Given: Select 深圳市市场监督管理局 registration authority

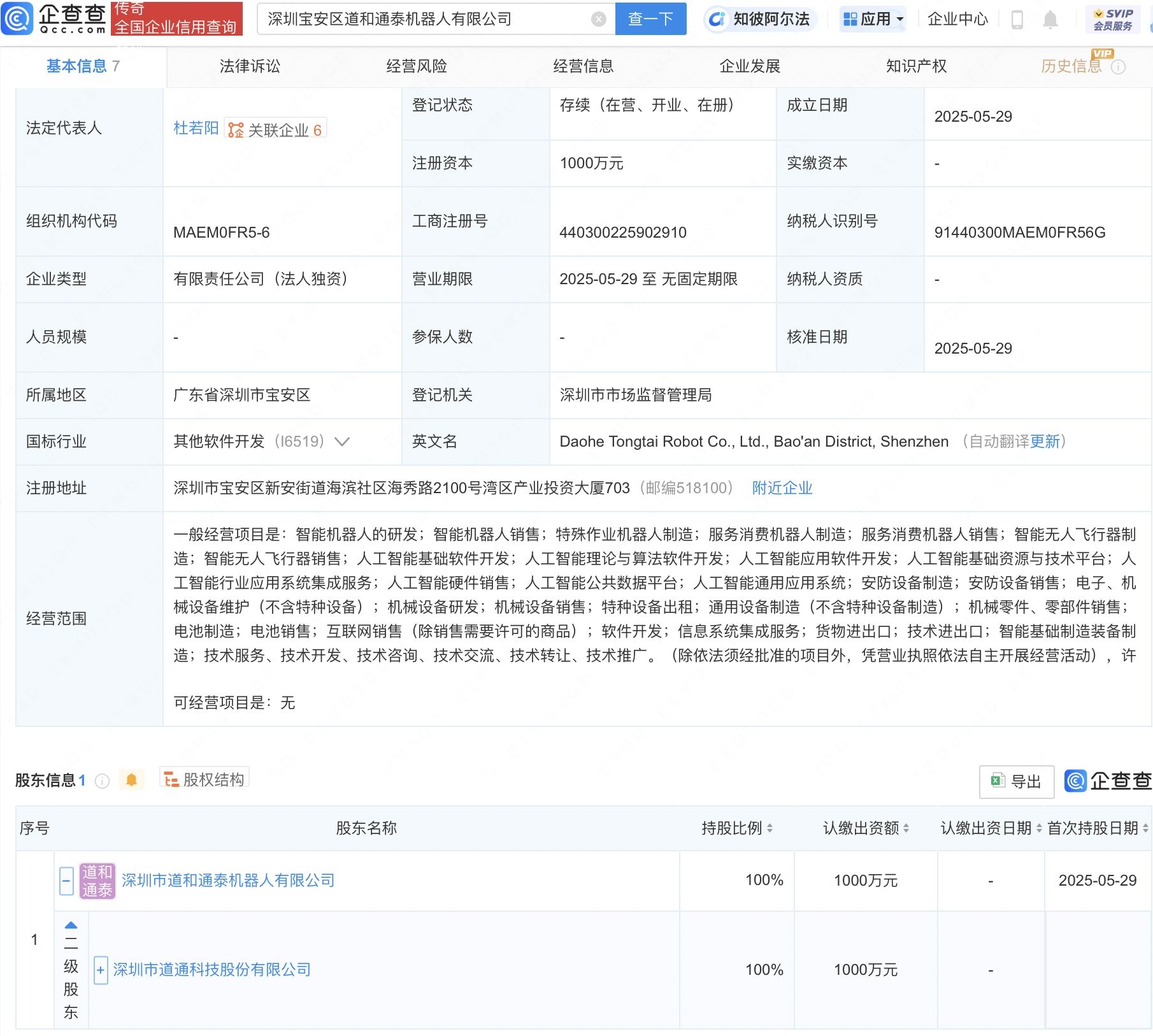Looking at the screenshot, I should click(636, 395).
